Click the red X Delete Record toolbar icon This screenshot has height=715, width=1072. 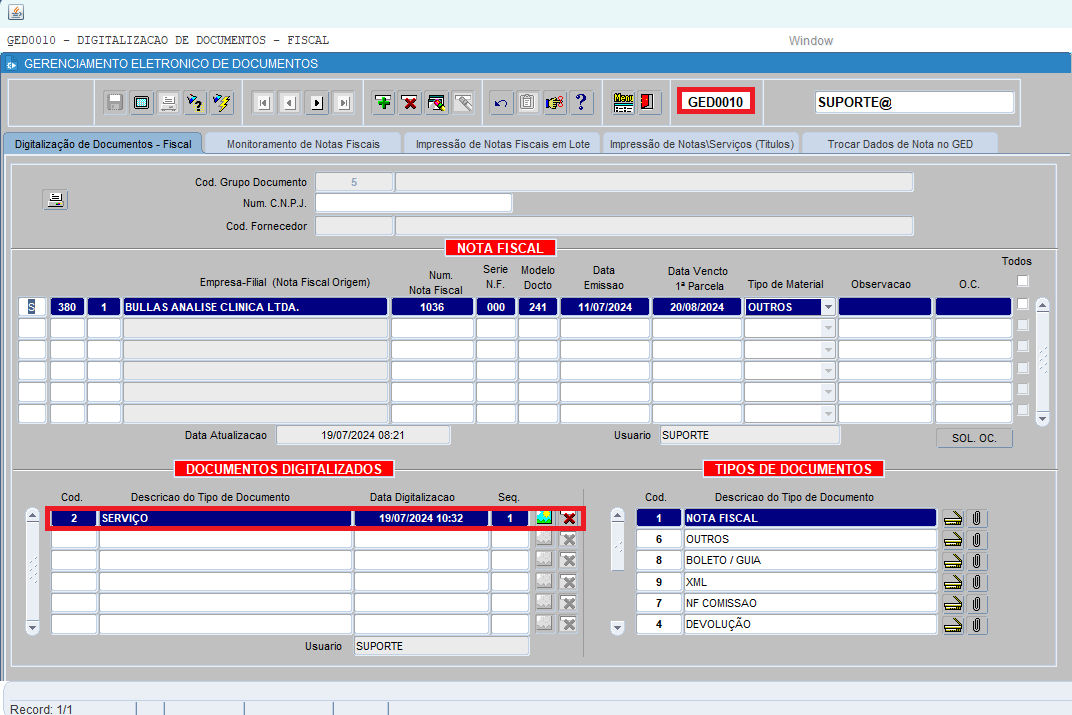click(410, 103)
